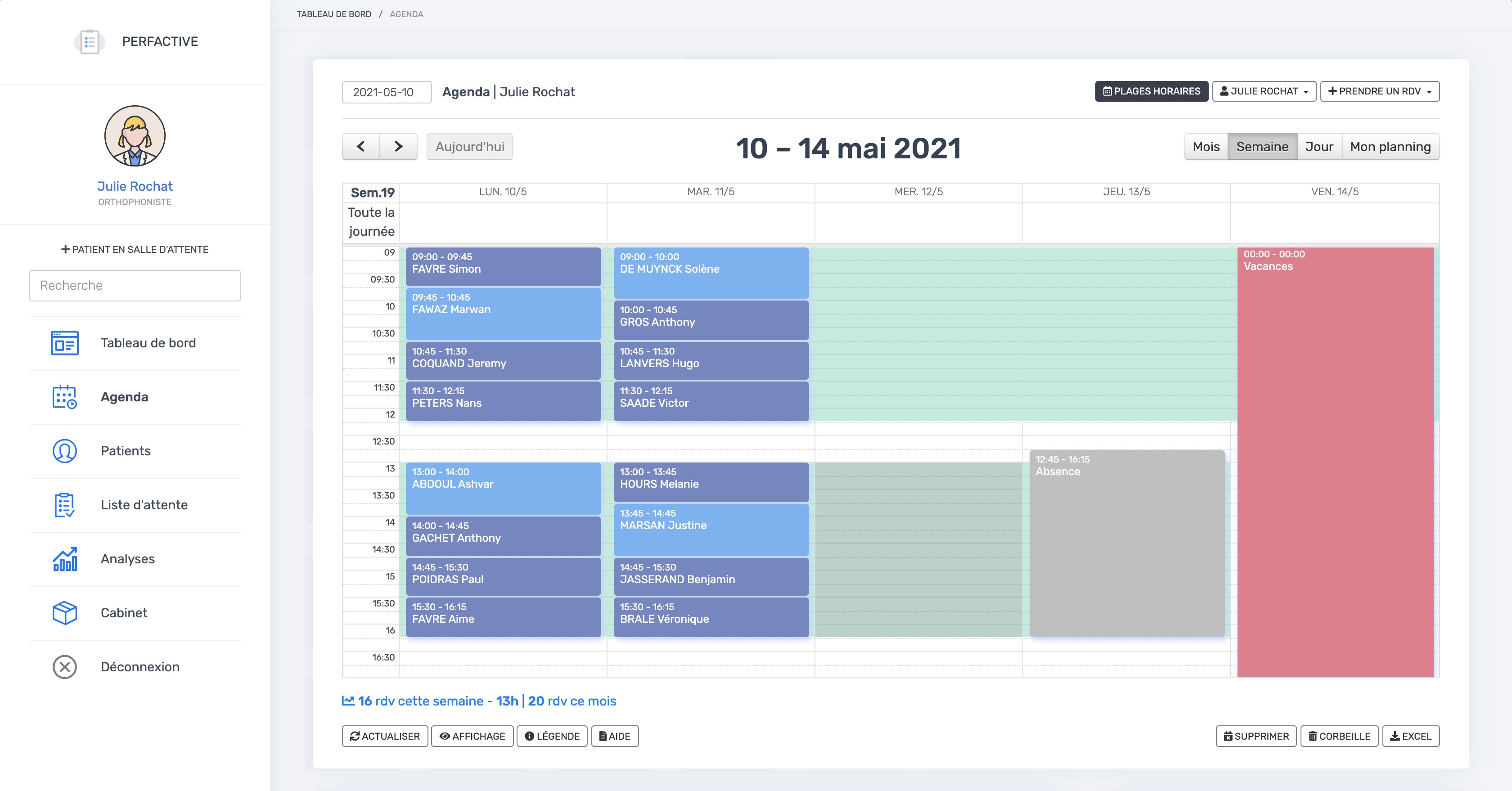The height and width of the screenshot is (791, 1512).
Task: Open Liste d'attente clipboard icon
Action: point(64,505)
